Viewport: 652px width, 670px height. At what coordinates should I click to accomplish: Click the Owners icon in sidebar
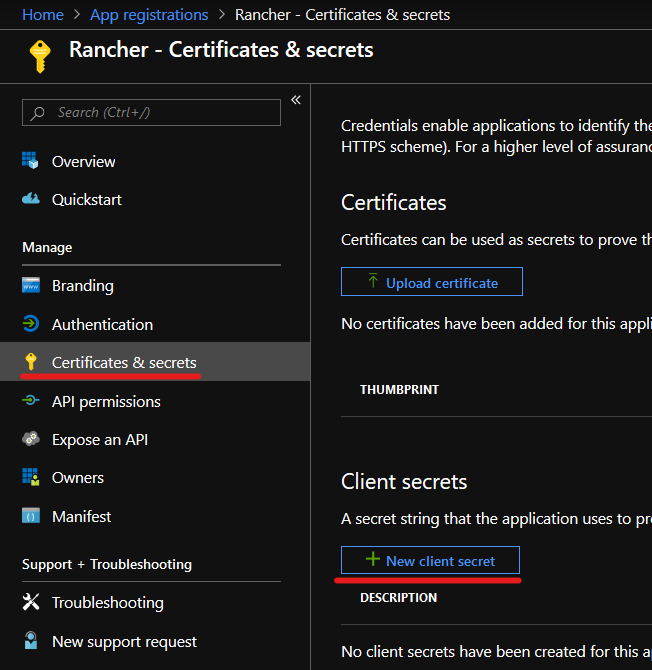(31, 477)
